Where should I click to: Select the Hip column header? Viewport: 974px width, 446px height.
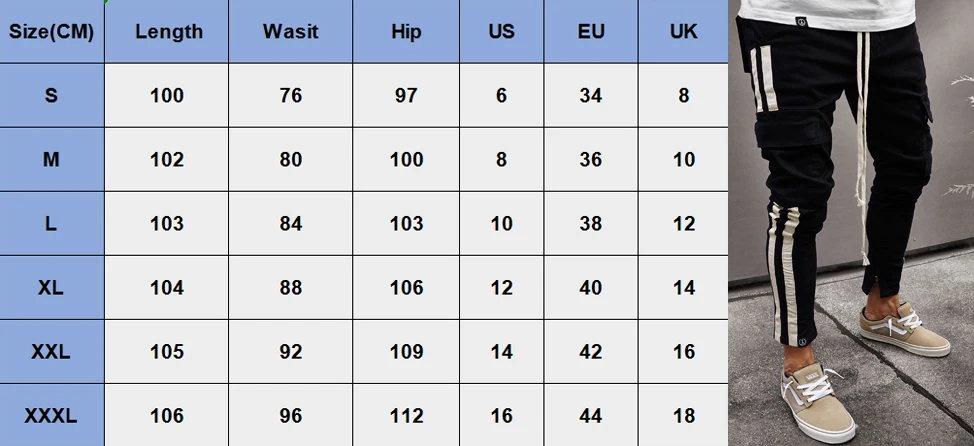pyautogui.click(x=406, y=31)
